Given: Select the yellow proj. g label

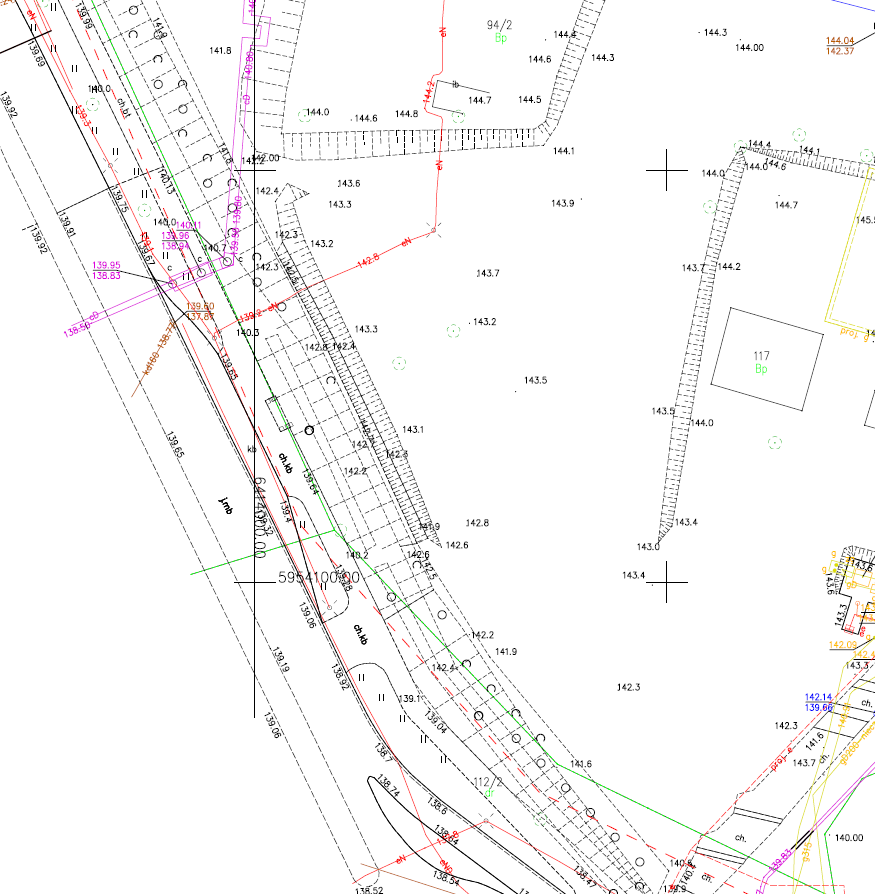Looking at the screenshot, I should point(854,334).
